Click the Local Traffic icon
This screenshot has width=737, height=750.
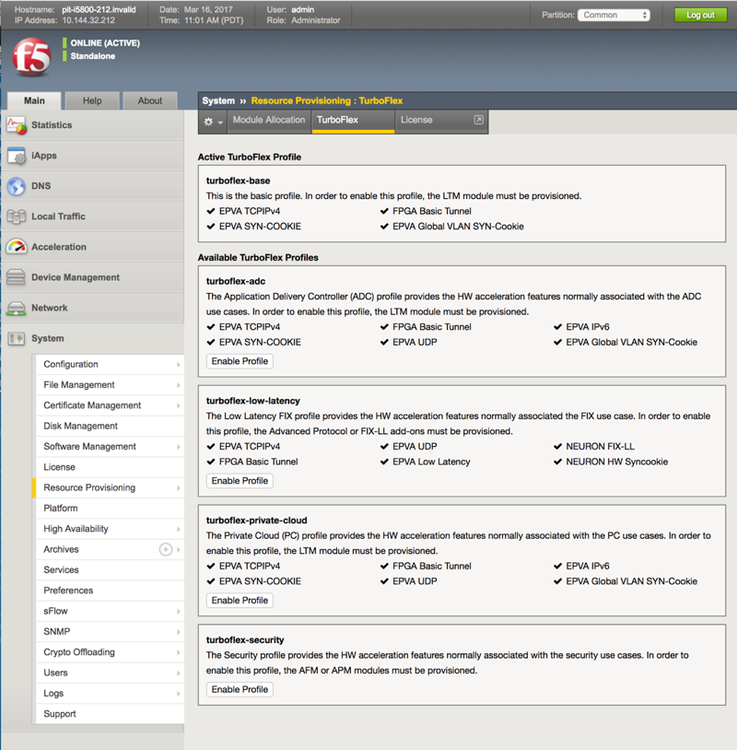(x=15, y=217)
